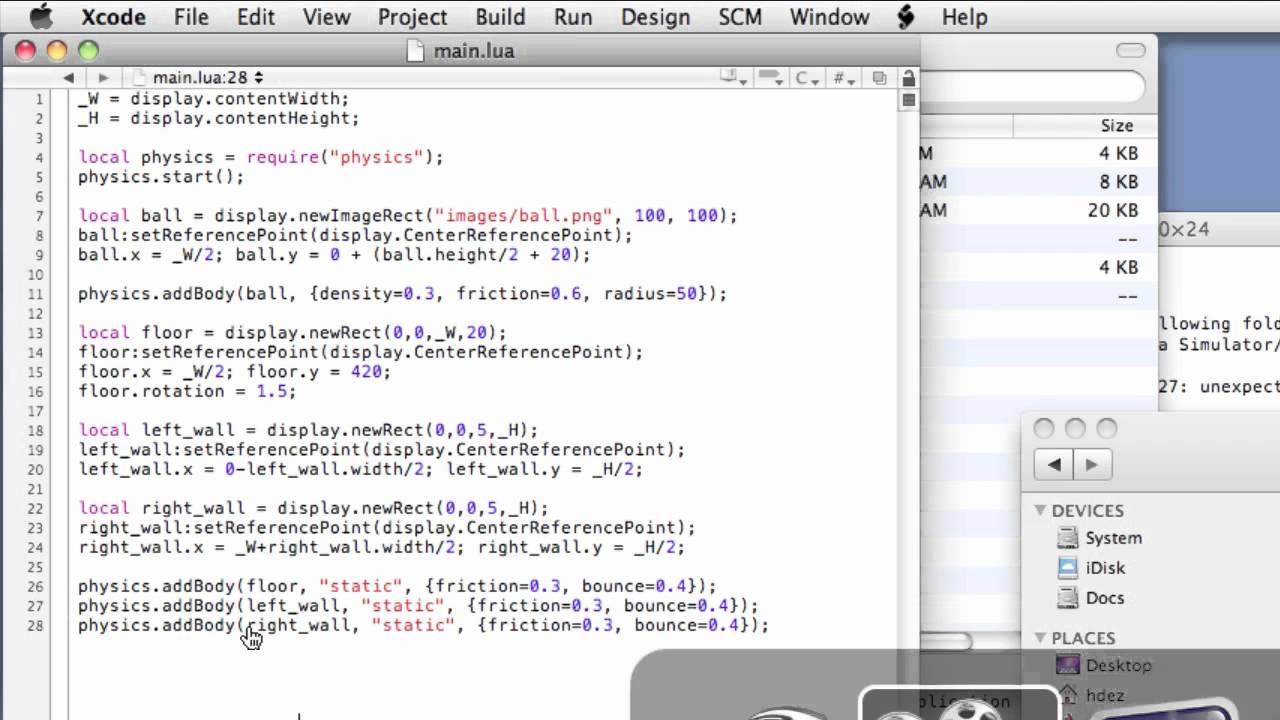Viewport: 1280px width, 720px height.
Task: Click the split editor button above scrollbar
Action: (x=908, y=99)
